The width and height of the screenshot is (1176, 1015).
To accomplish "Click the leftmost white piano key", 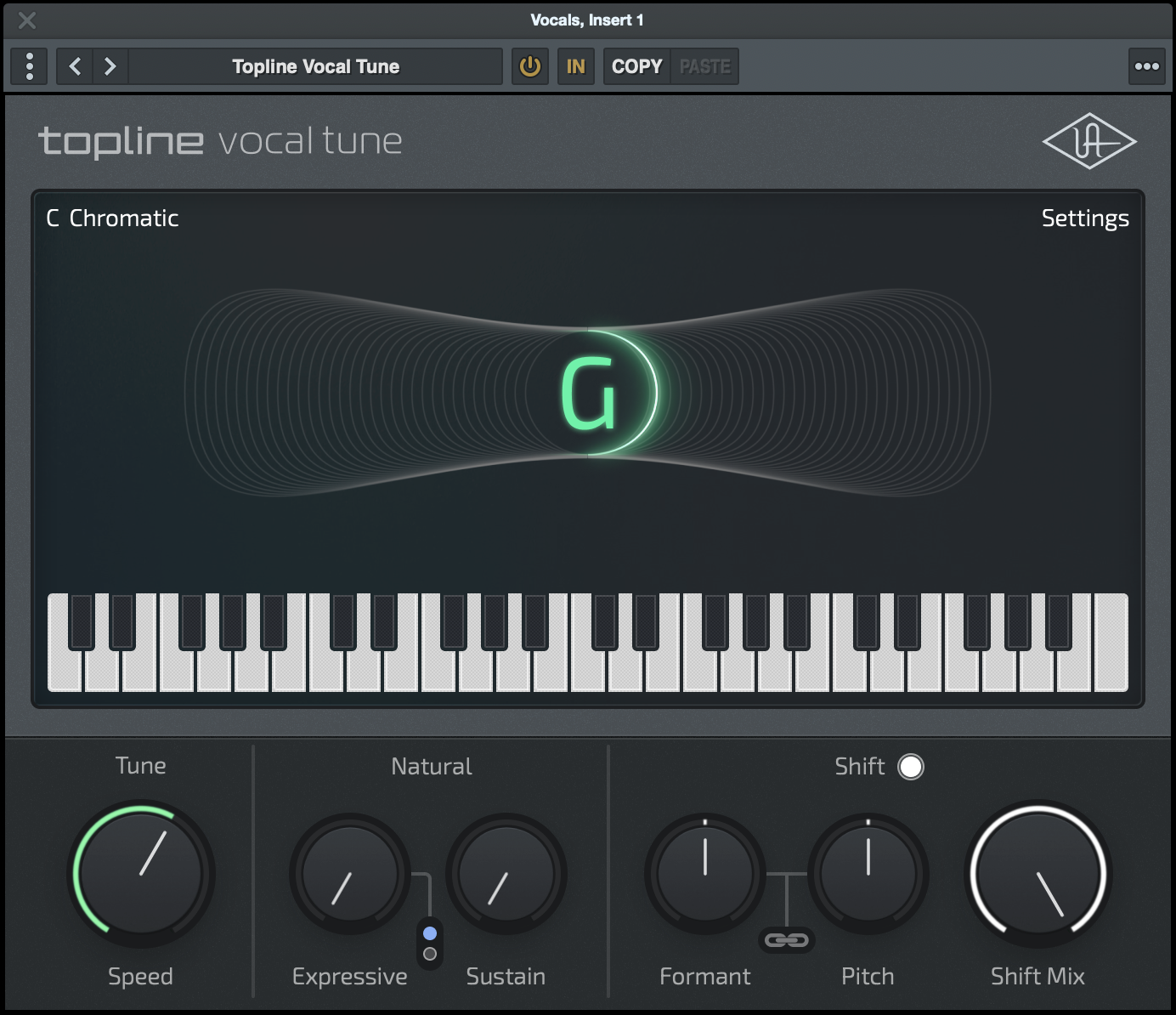I will click(x=65, y=670).
